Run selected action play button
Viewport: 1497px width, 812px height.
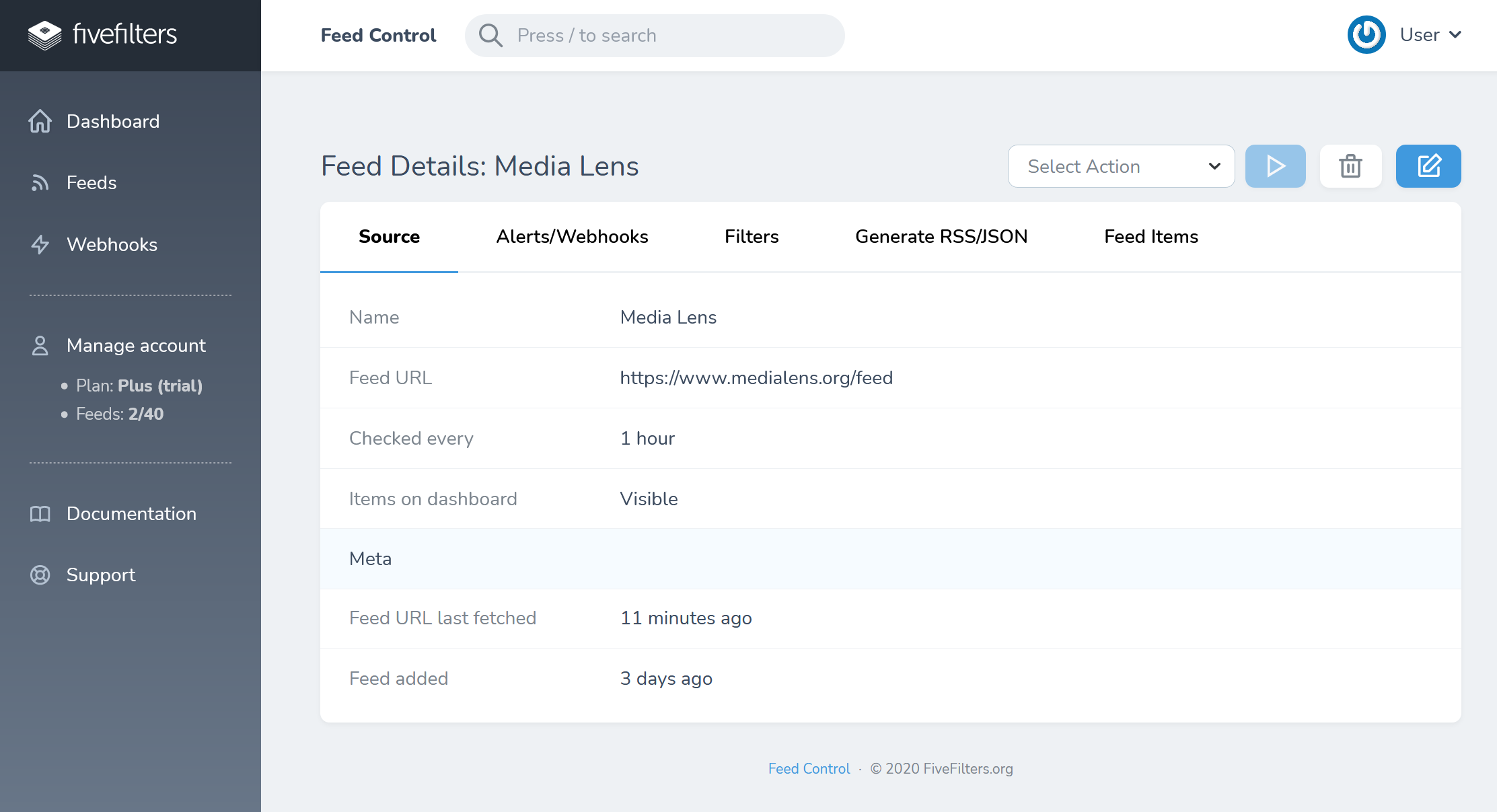point(1275,166)
